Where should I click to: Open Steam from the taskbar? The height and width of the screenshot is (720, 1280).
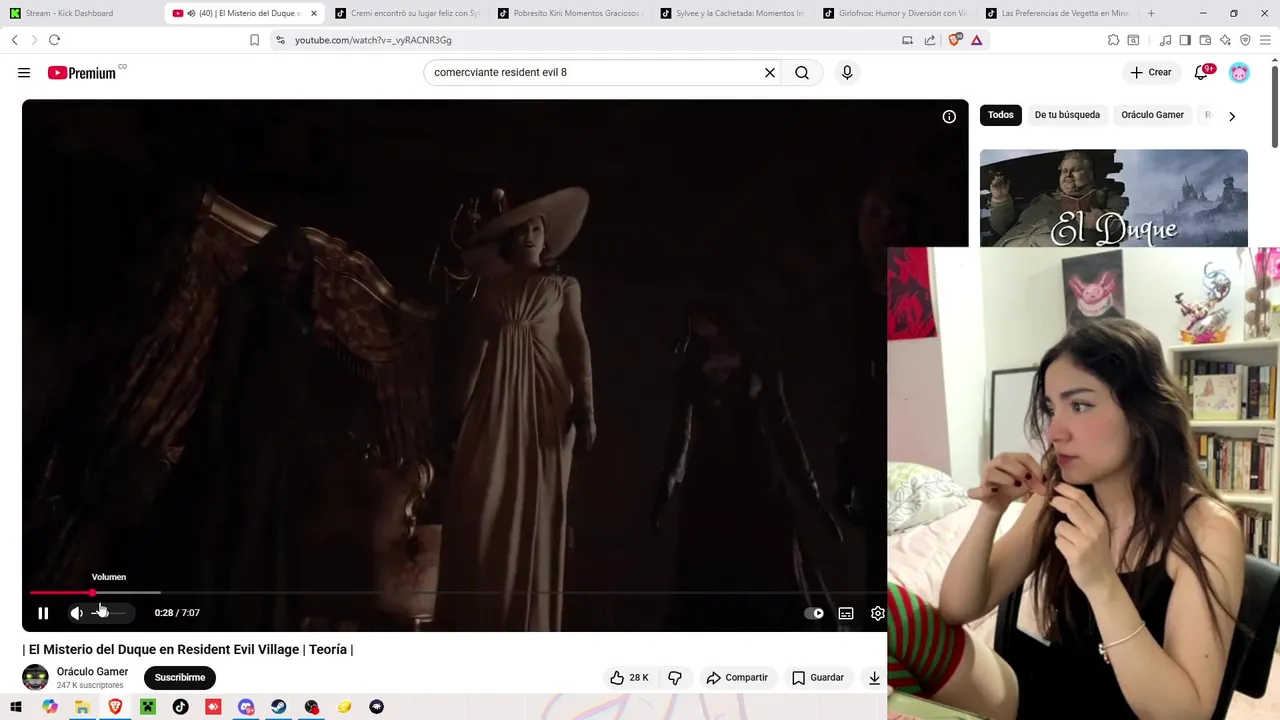278,707
